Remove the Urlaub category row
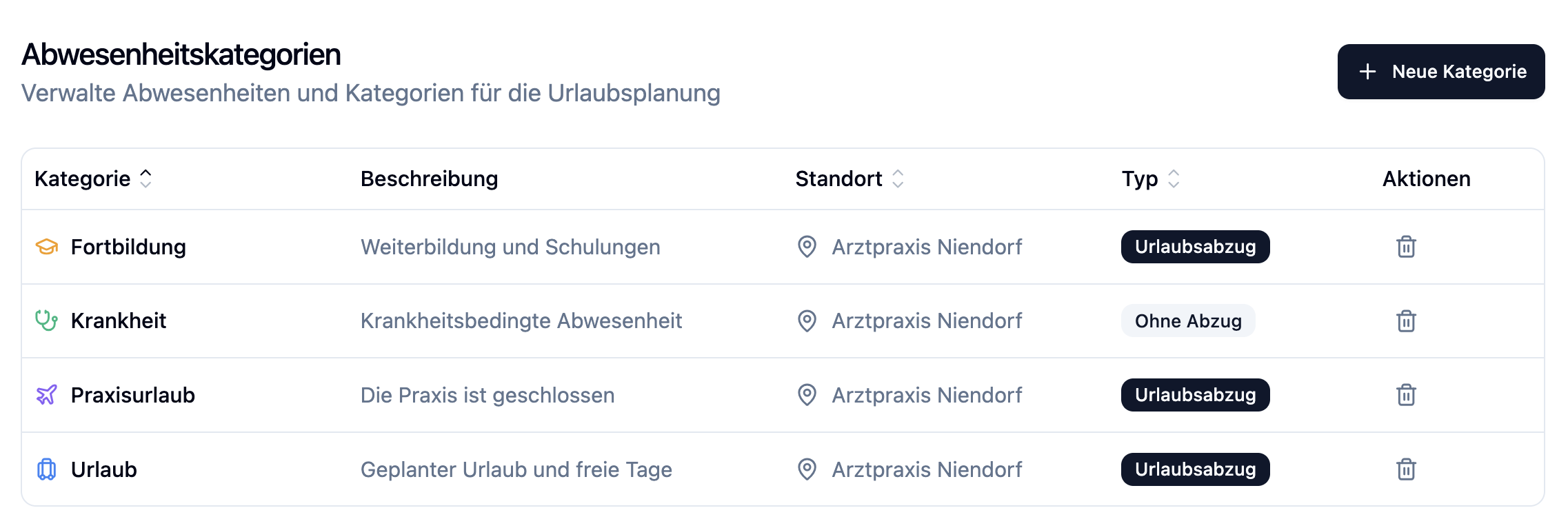This screenshot has width=1568, height=528. 1406,469
